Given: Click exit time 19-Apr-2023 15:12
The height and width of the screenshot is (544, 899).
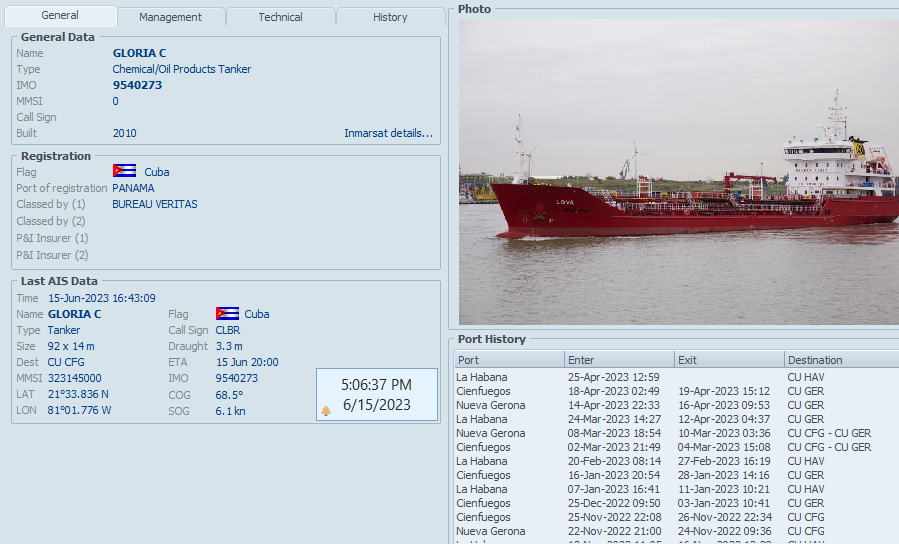Looking at the screenshot, I should point(724,391).
